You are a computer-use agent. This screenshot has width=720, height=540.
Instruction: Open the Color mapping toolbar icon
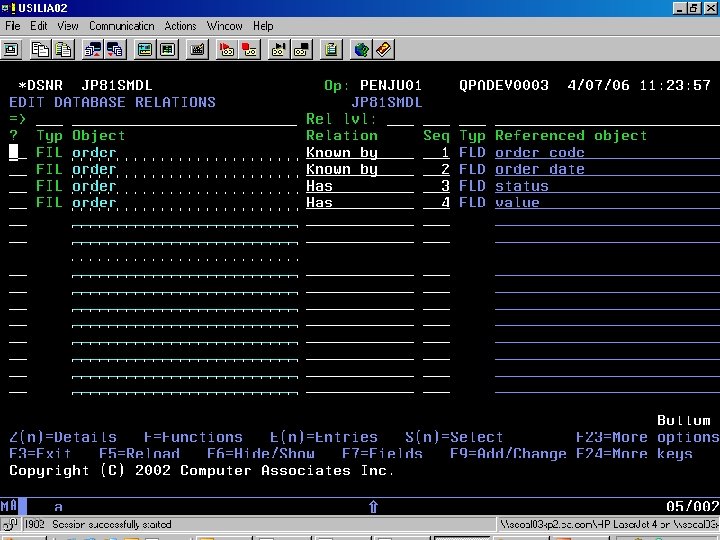[167, 50]
